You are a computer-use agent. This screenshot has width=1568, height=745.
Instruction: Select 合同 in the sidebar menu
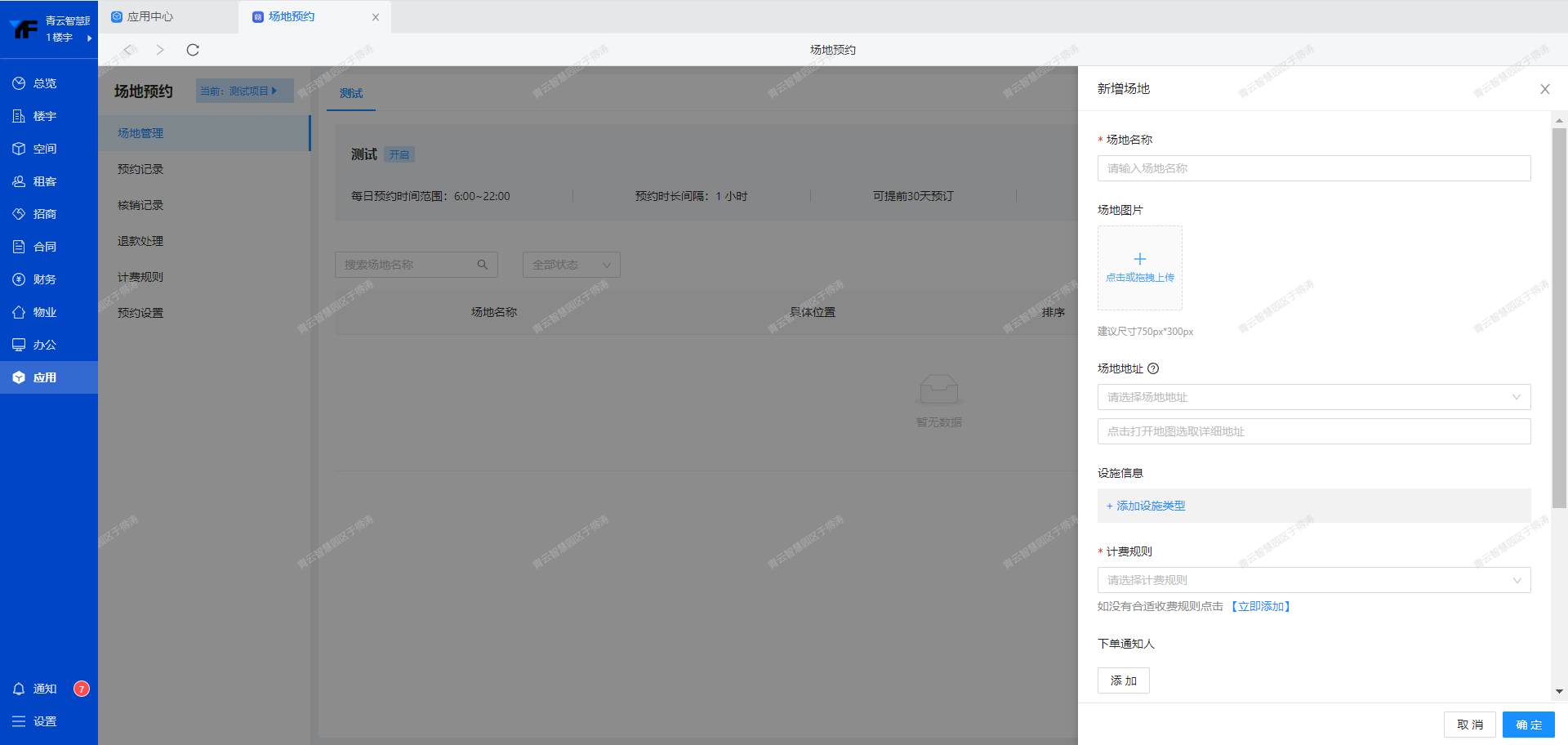point(36,247)
